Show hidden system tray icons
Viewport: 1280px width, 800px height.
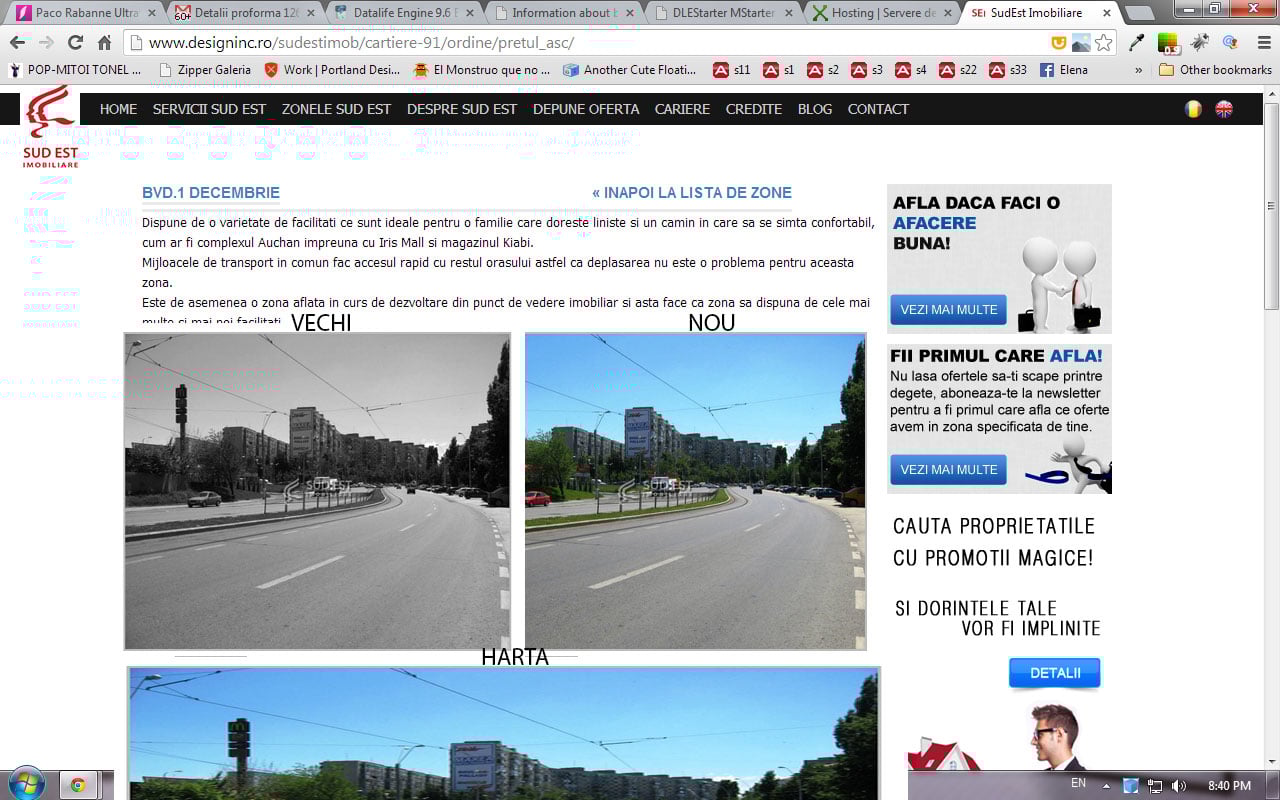point(1106,786)
